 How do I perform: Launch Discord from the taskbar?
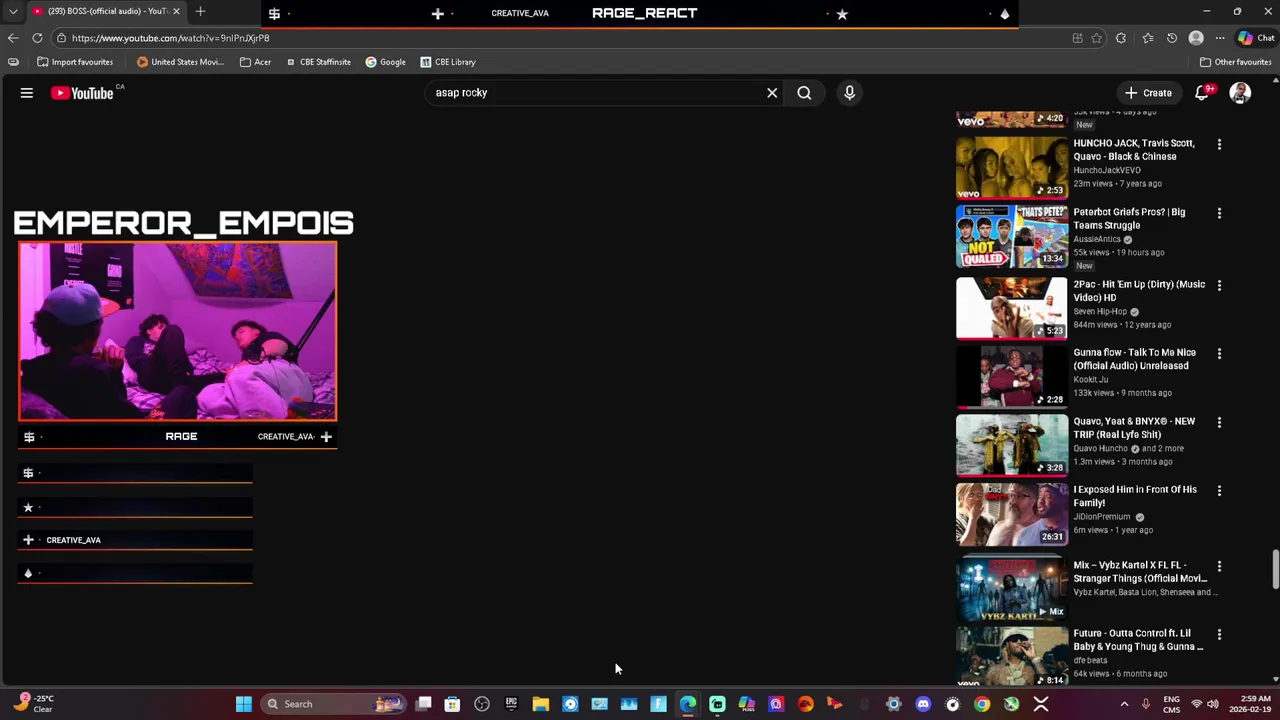923,704
